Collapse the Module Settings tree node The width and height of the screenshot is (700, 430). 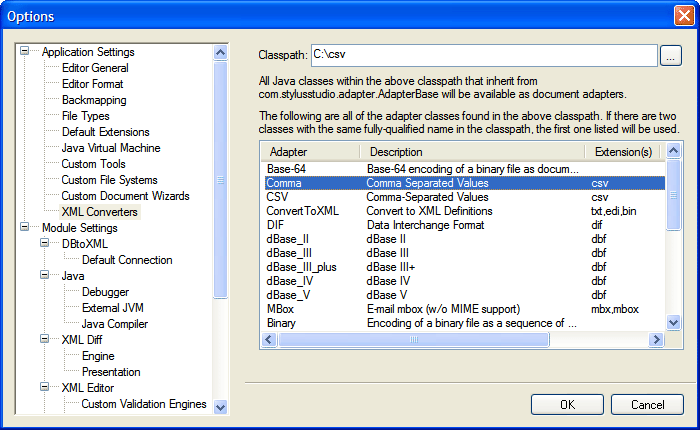pos(25,227)
